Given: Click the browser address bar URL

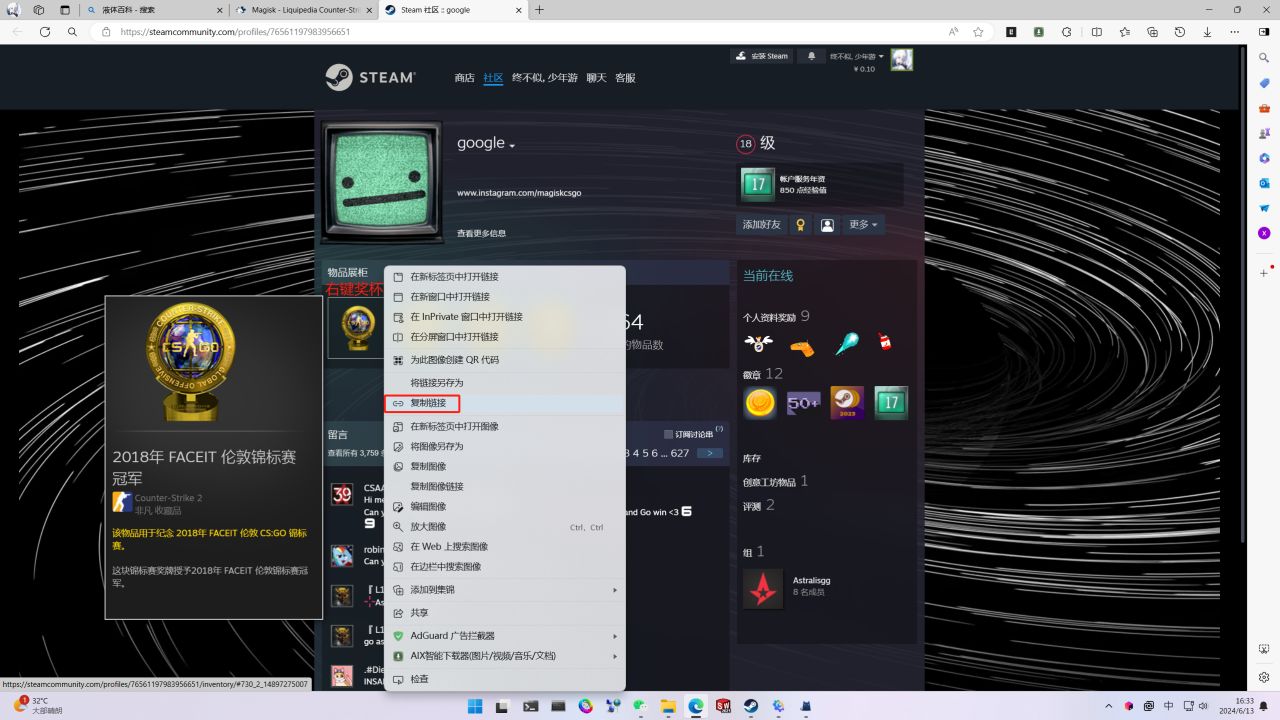Looking at the screenshot, I should point(235,32).
